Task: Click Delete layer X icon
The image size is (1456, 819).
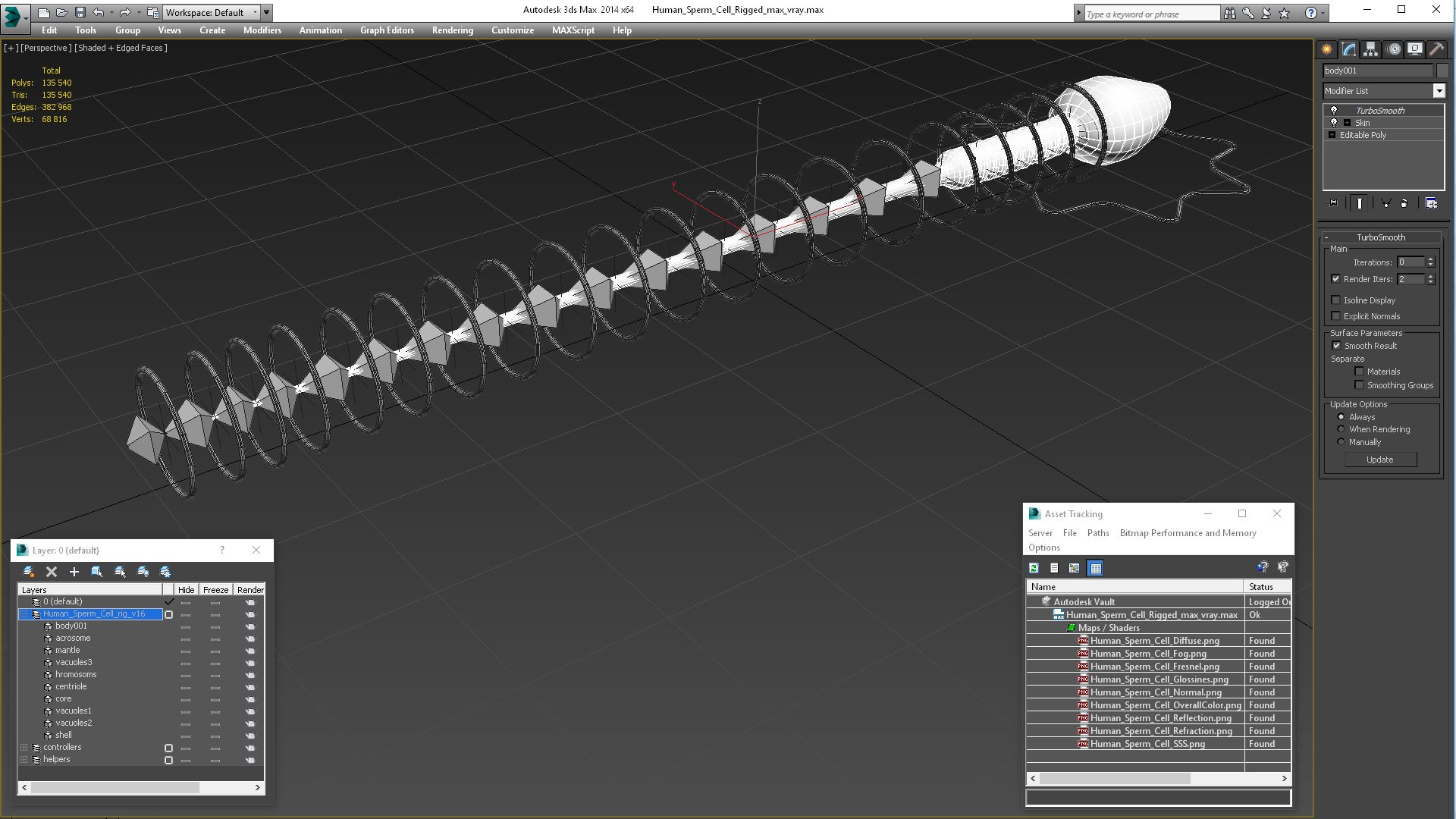Action: point(52,572)
